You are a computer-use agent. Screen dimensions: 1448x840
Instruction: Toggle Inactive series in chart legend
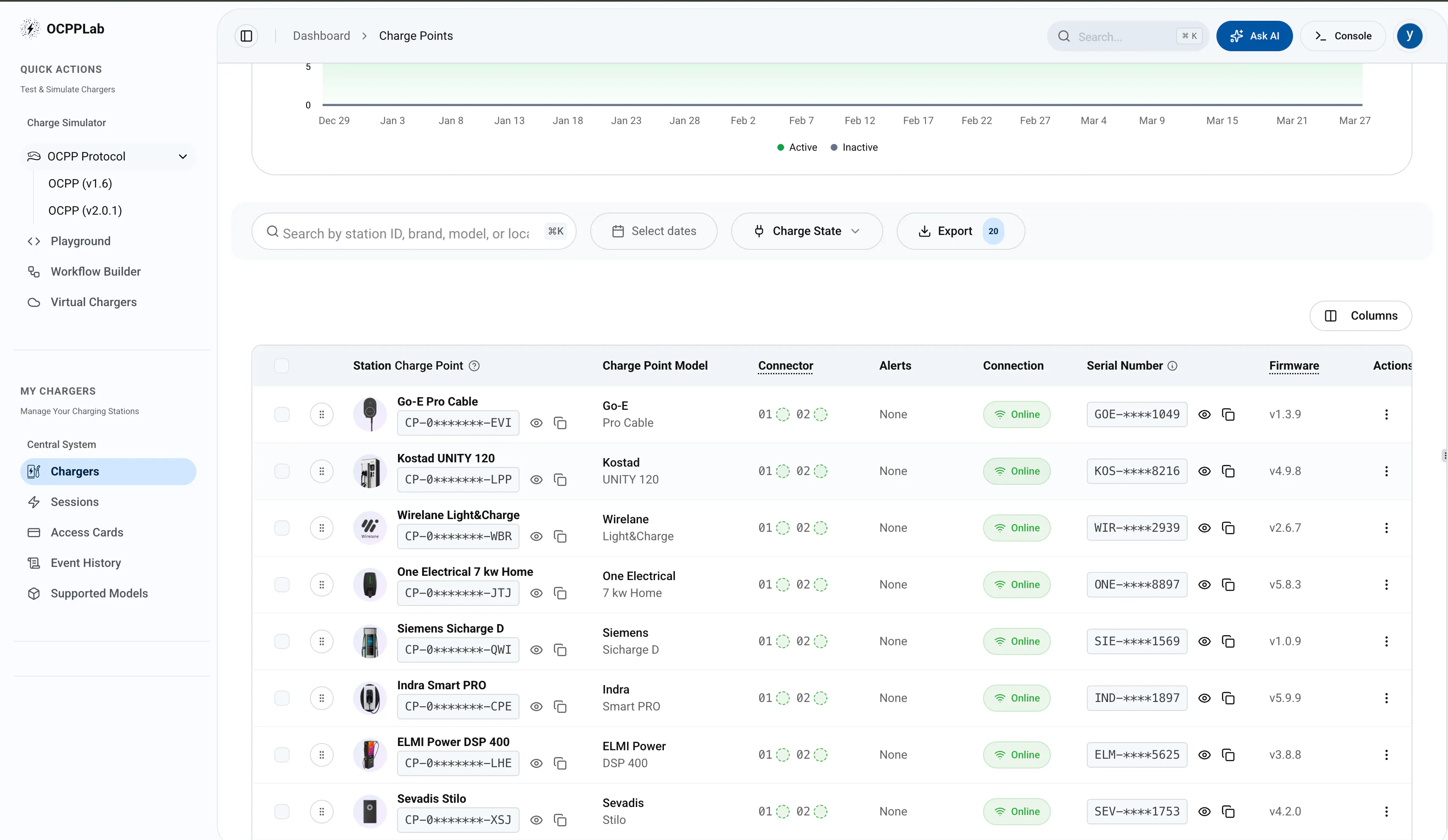click(x=854, y=148)
